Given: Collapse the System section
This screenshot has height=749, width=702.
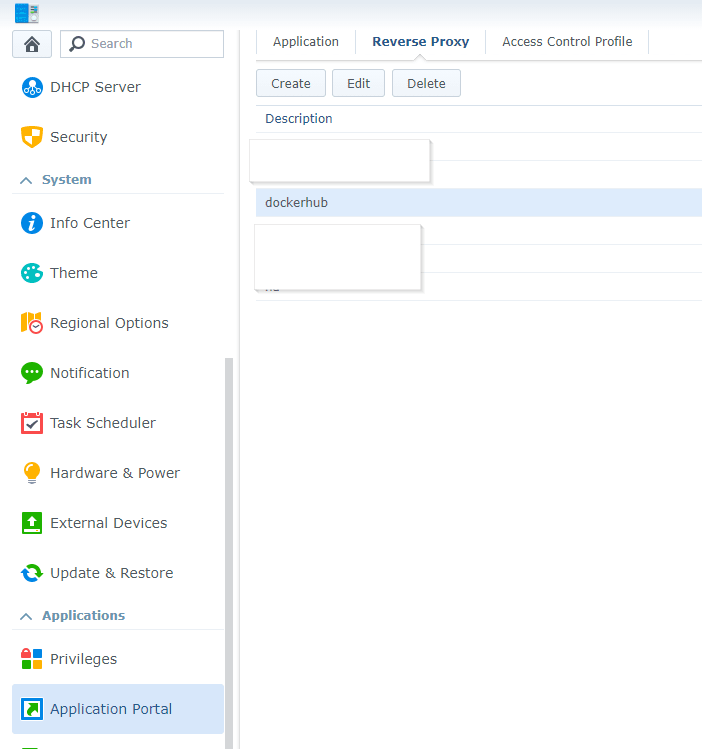Looking at the screenshot, I should 26,180.
